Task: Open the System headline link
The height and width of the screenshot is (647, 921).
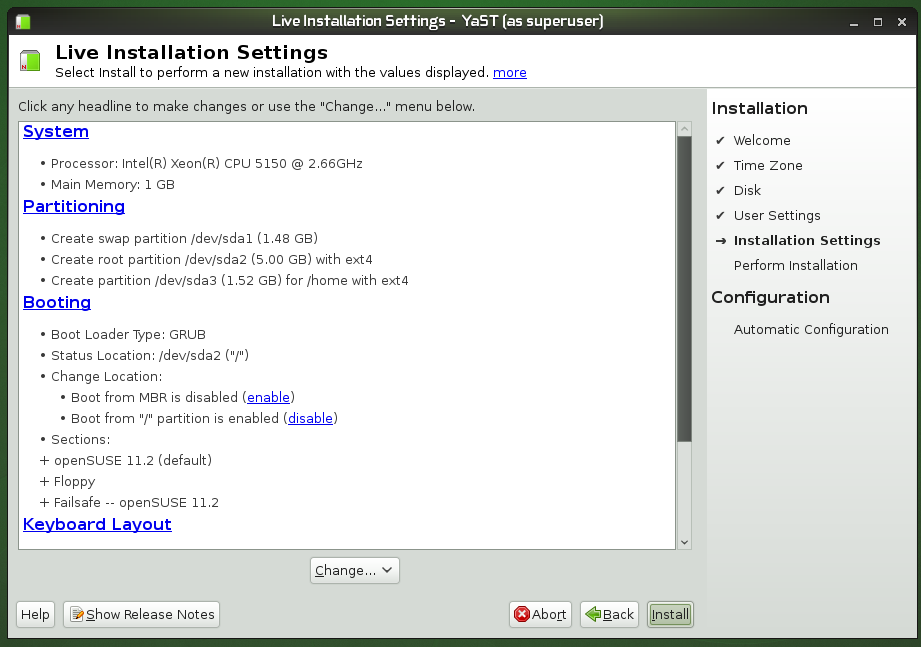Action: point(56,132)
